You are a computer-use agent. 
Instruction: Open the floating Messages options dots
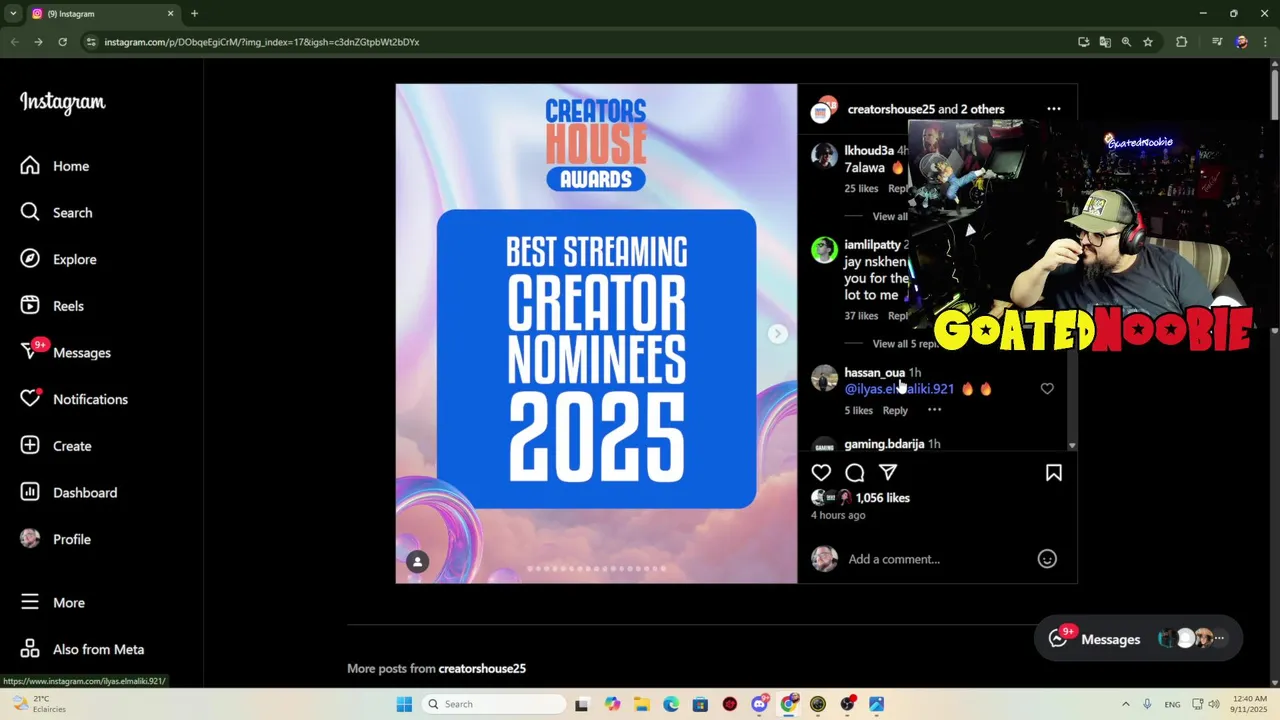pyautogui.click(x=1219, y=639)
